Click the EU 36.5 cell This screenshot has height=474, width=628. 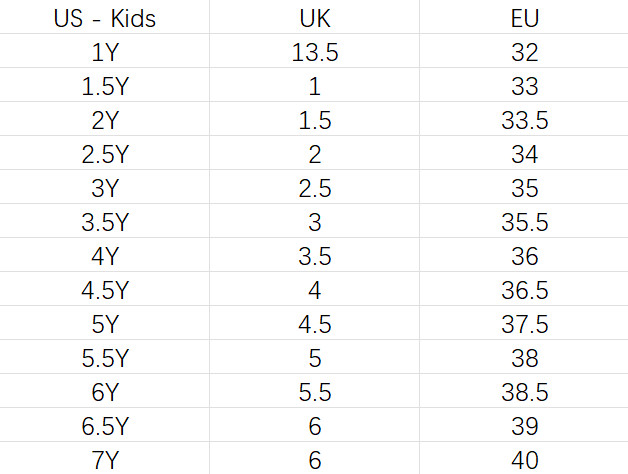click(524, 290)
